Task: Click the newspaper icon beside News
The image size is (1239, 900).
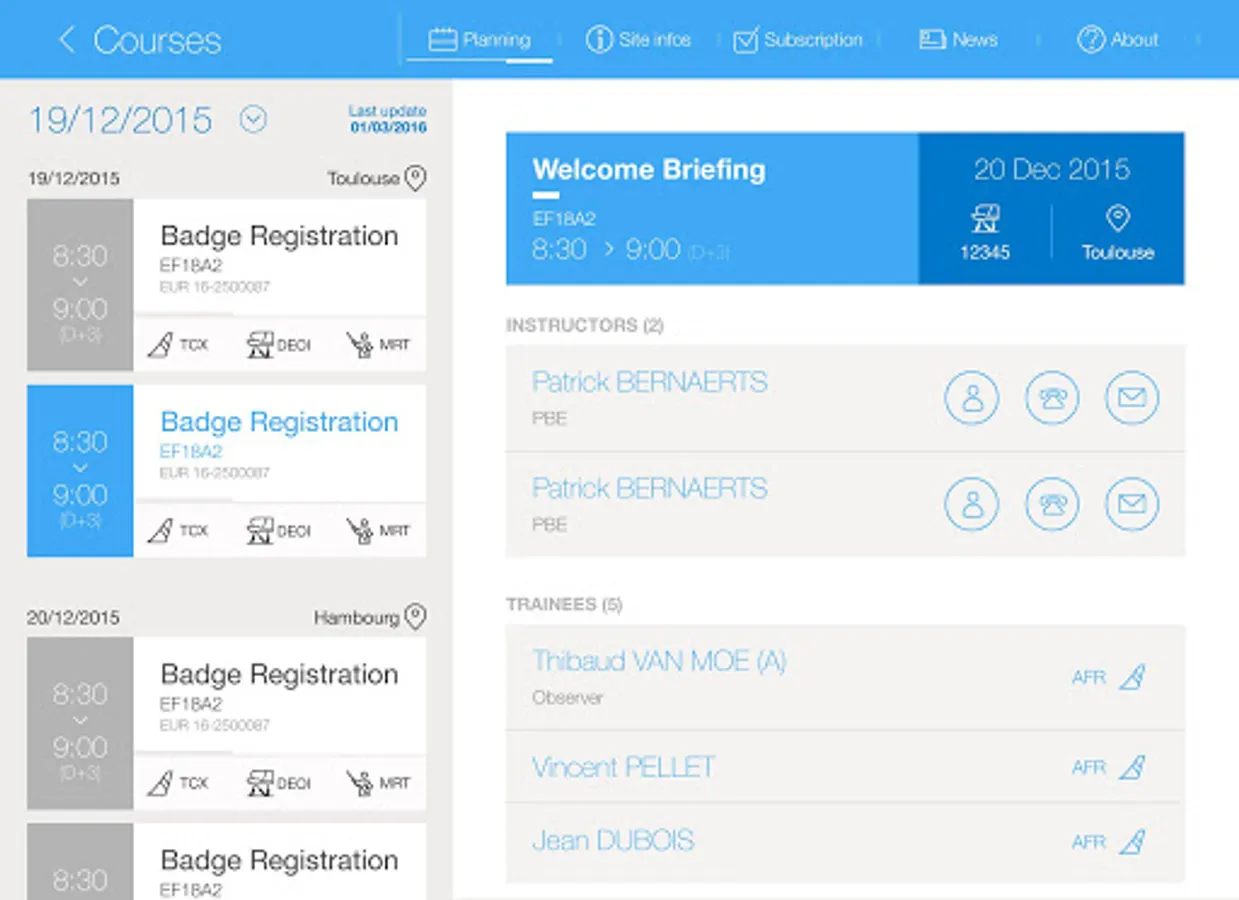Action: point(932,40)
